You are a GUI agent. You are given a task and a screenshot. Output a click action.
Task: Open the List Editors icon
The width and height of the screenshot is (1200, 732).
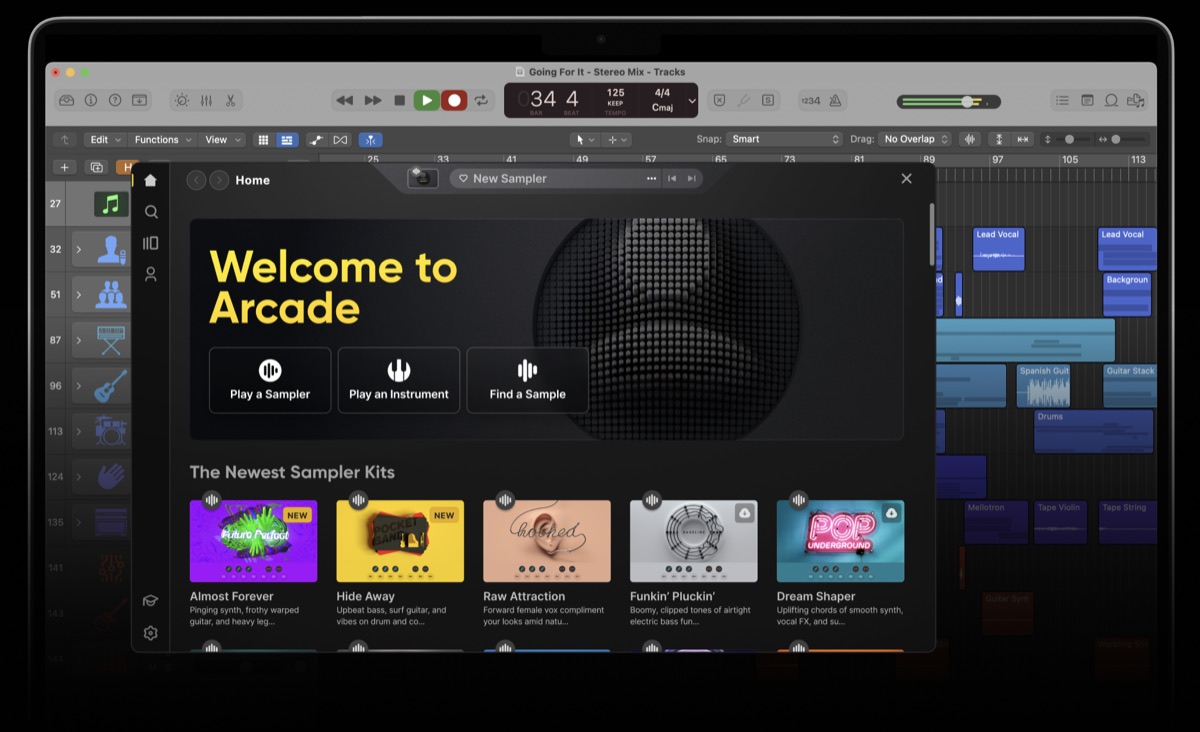[1061, 100]
